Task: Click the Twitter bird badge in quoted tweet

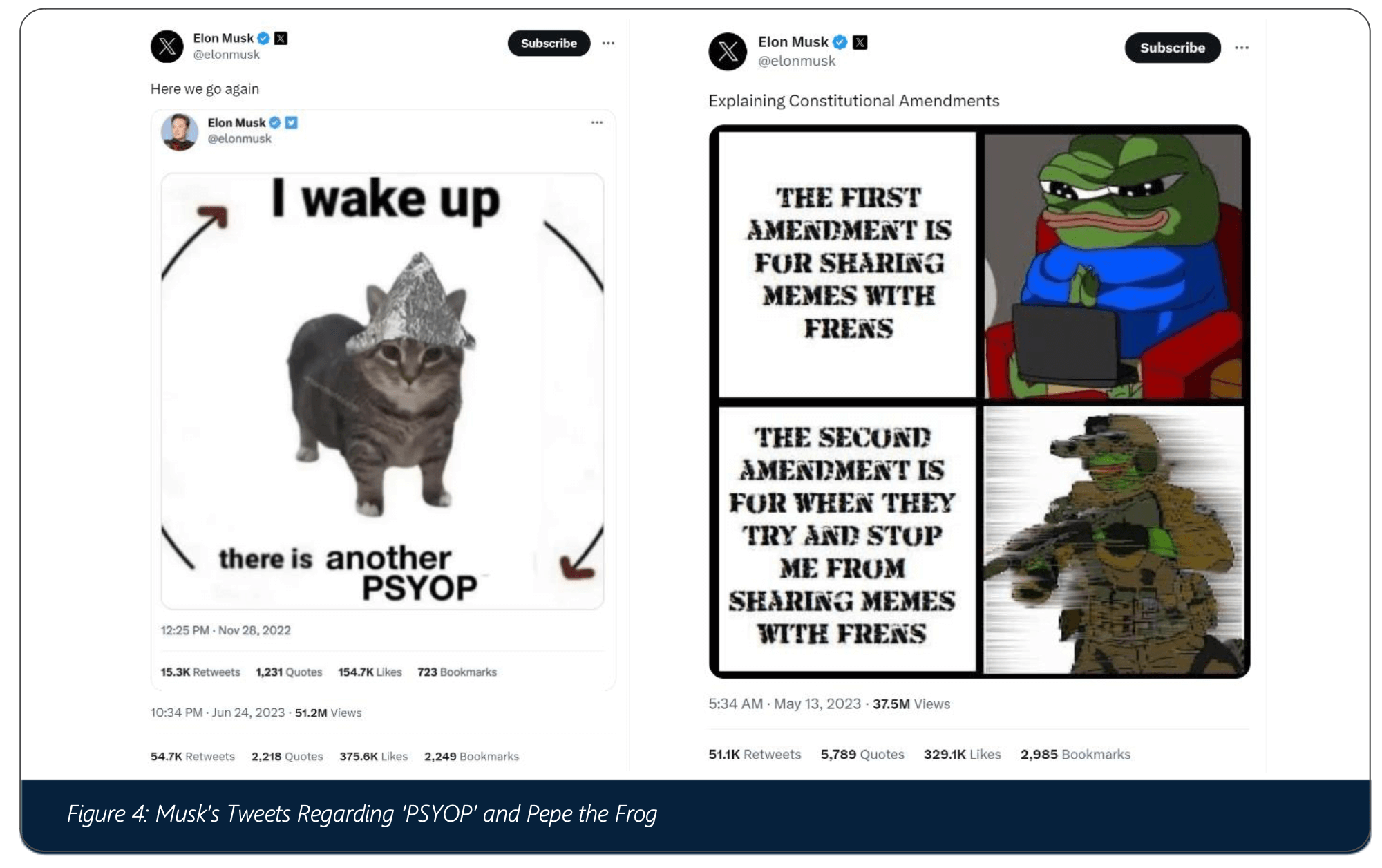Action: tap(291, 122)
